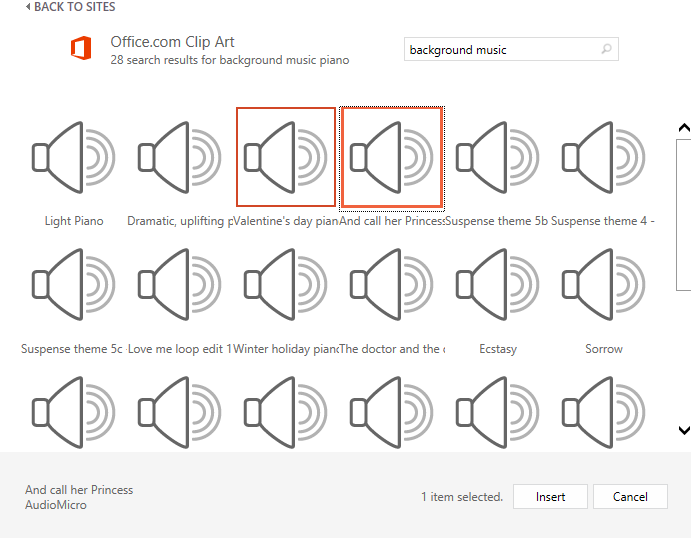This screenshot has height=538, width=691.
Task: Pick the Suspense theme 4 audio clip
Action: pos(603,157)
